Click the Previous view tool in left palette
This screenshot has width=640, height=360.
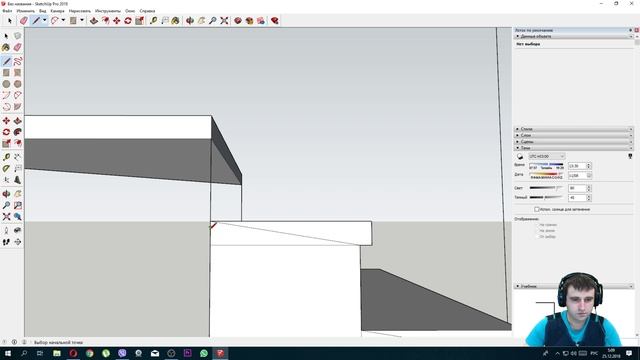[x=17, y=217]
